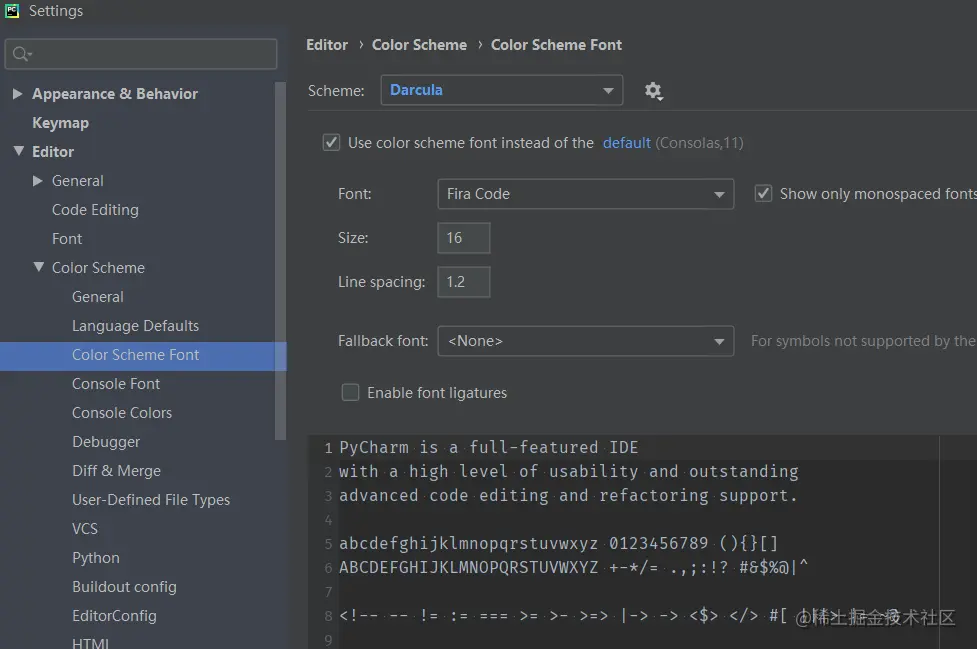Click the font Size input field
The height and width of the screenshot is (649, 977).
click(464, 238)
